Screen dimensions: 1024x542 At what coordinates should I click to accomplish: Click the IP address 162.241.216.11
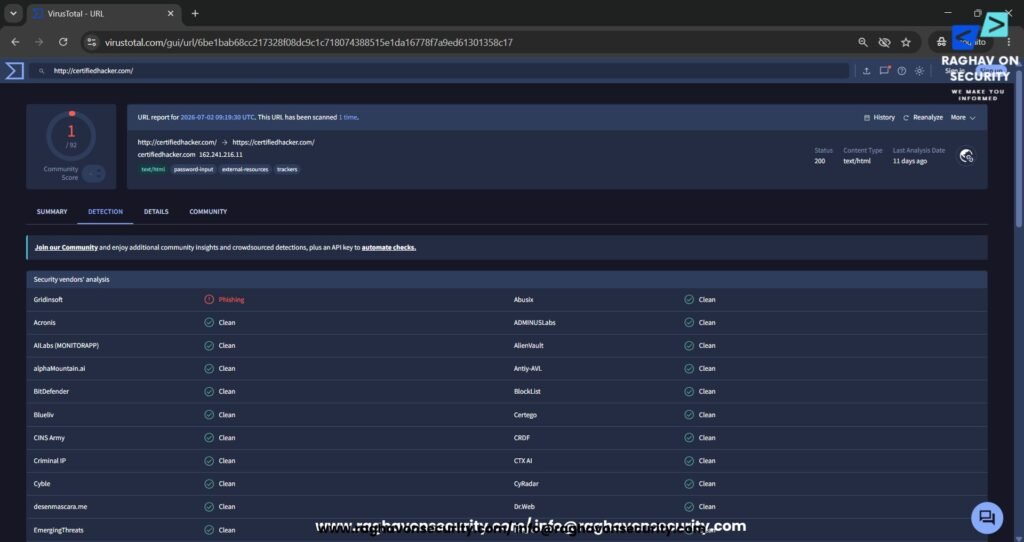tap(221, 155)
